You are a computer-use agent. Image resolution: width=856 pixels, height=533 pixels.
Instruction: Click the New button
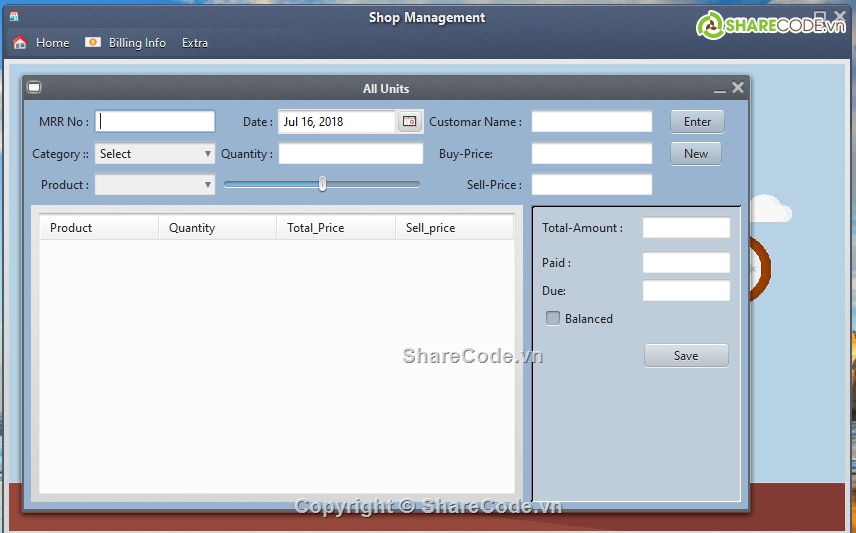pos(696,154)
